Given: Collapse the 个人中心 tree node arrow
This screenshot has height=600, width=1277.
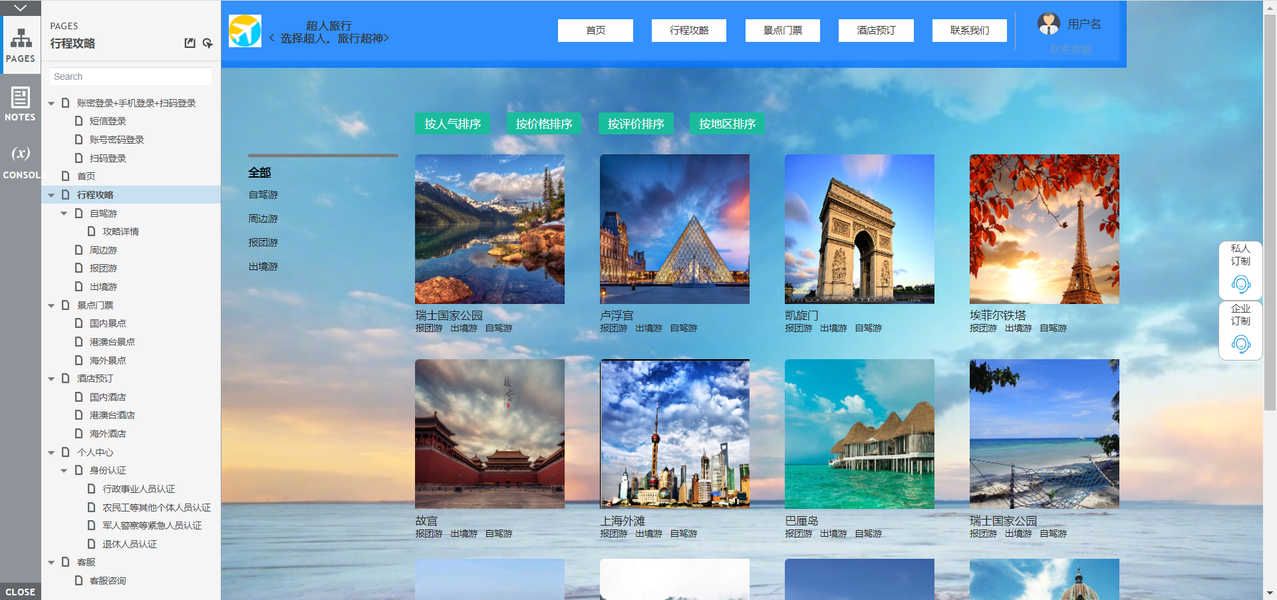Looking at the screenshot, I should click(51, 452).
